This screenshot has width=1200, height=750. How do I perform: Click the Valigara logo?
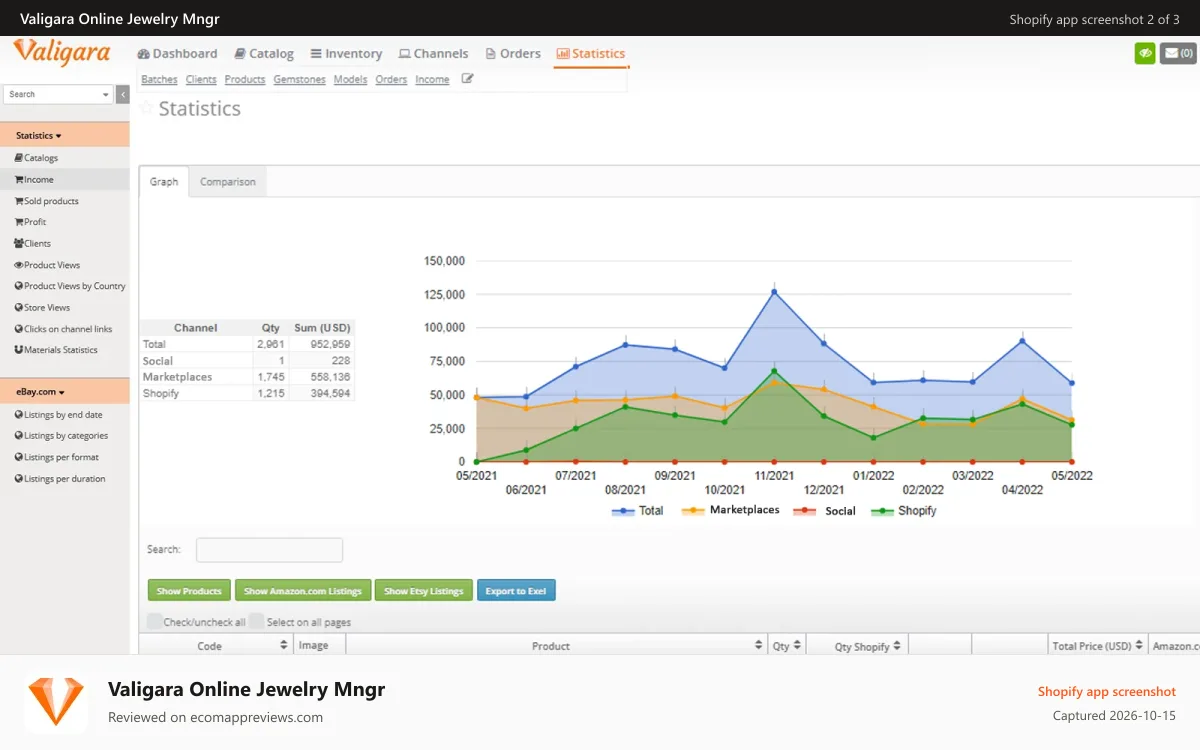[62, 52]
